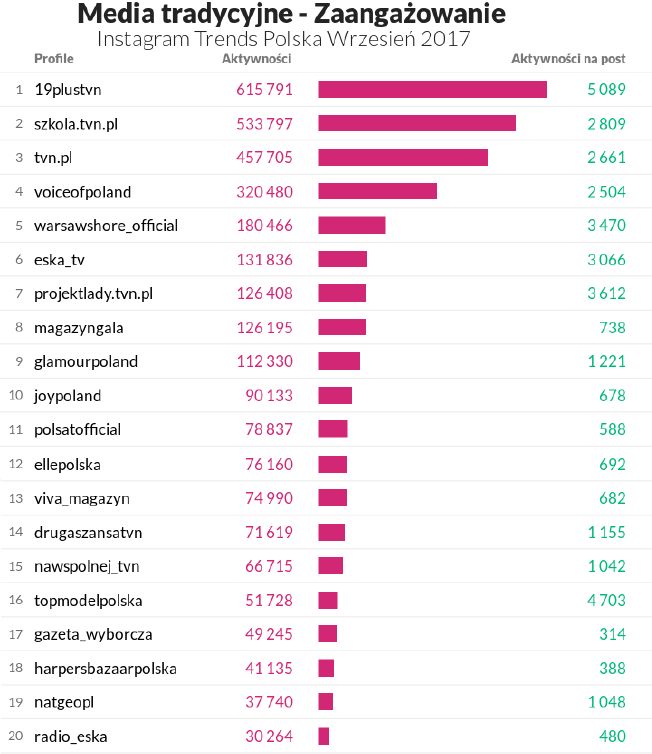Select the radio_eska row name

tap(70, 737)
